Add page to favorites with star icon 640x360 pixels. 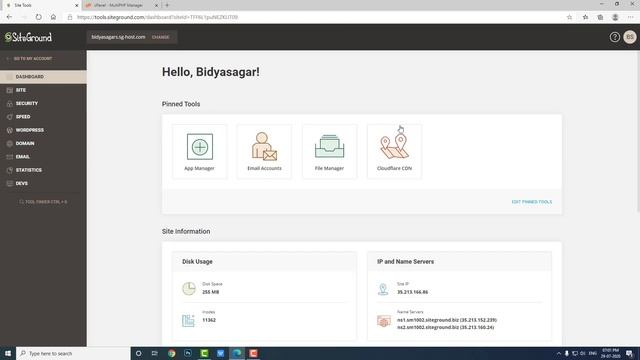569,17
